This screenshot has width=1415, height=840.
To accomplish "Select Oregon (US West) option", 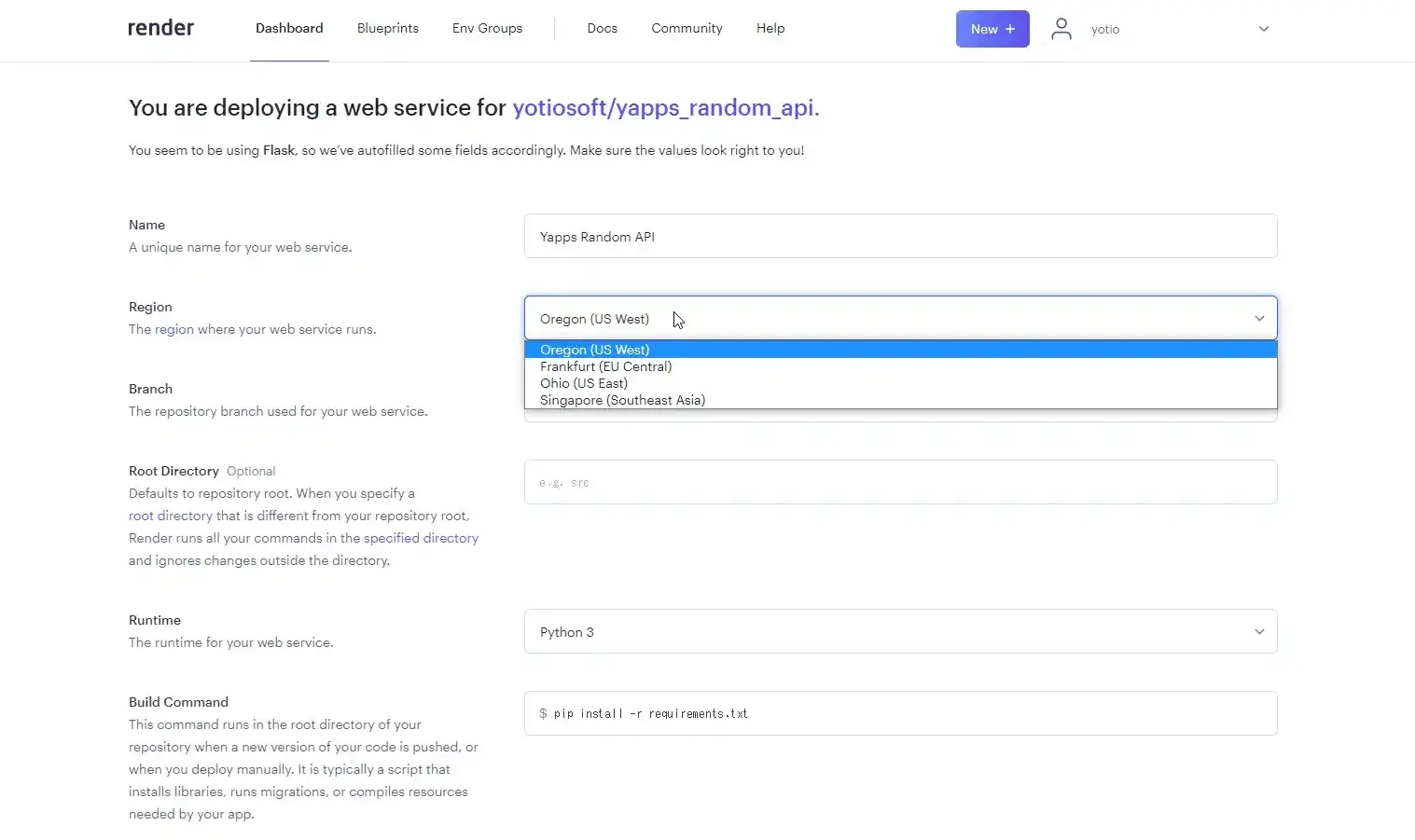I will point(900,350).
